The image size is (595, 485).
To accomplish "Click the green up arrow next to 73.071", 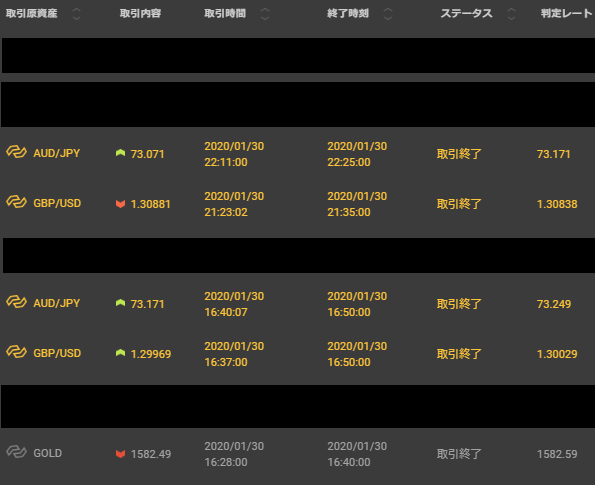I will point(120,153).
